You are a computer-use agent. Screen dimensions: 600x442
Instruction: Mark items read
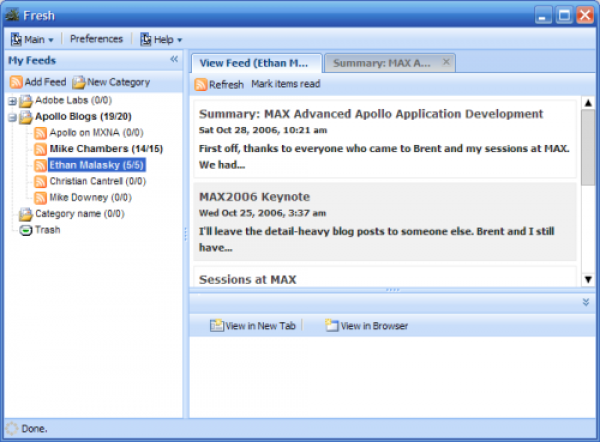tap(285, 84)
